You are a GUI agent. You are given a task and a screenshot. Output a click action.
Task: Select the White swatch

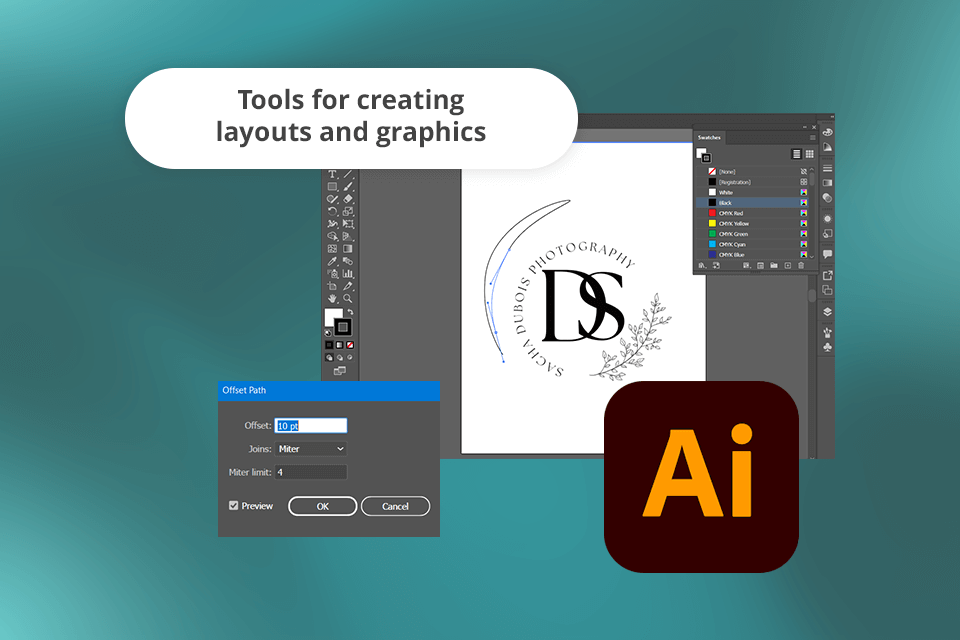tap(752, 192)
